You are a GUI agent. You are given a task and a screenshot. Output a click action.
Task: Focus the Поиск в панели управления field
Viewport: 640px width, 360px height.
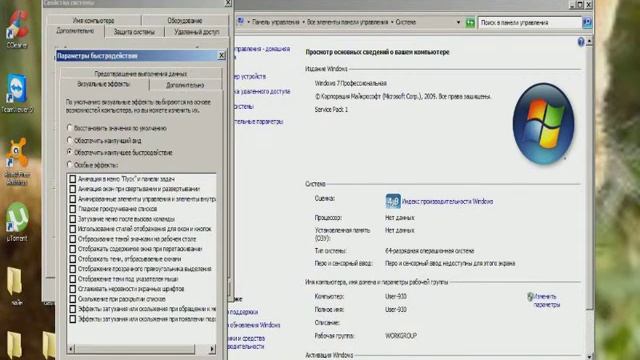pyautogui.click(x=529, y=23)
